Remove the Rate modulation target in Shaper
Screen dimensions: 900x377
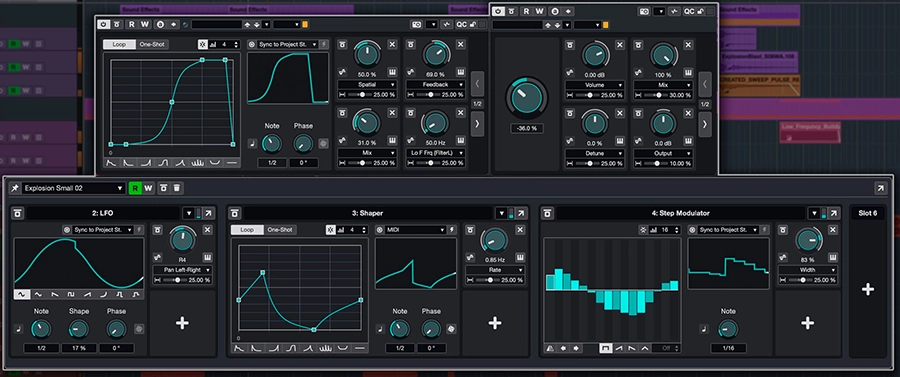click(520, 230)
